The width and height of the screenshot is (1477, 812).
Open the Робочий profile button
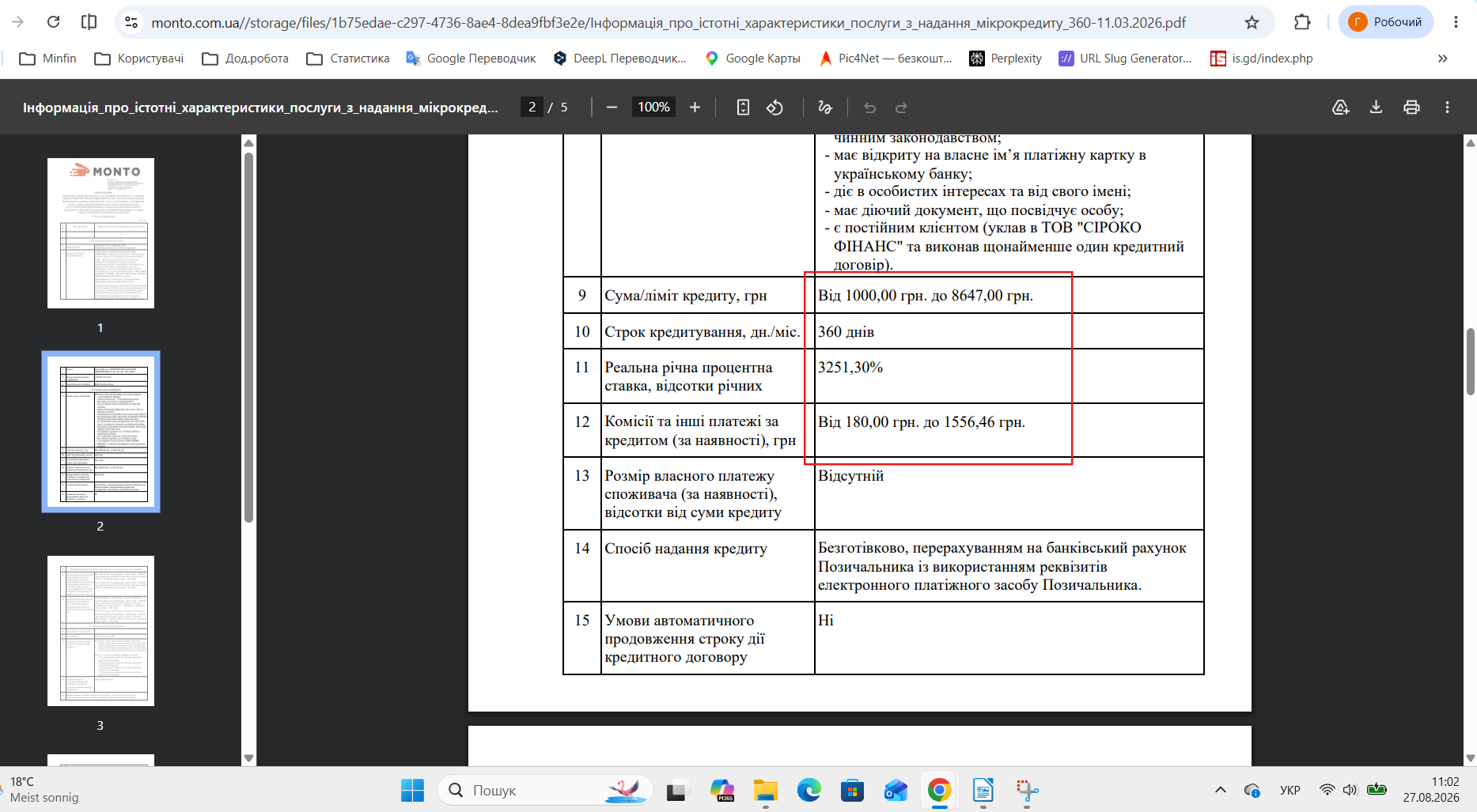point(1386,22)
